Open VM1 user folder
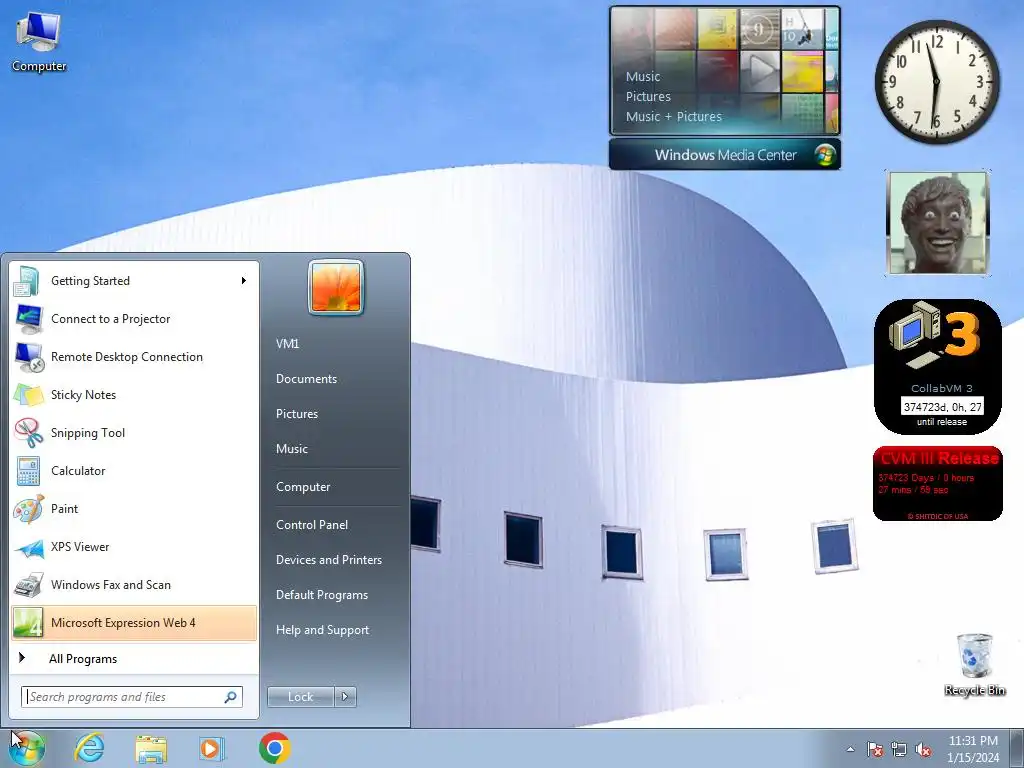This screenshot has height=768, width=1024. (x=287, y=344)
